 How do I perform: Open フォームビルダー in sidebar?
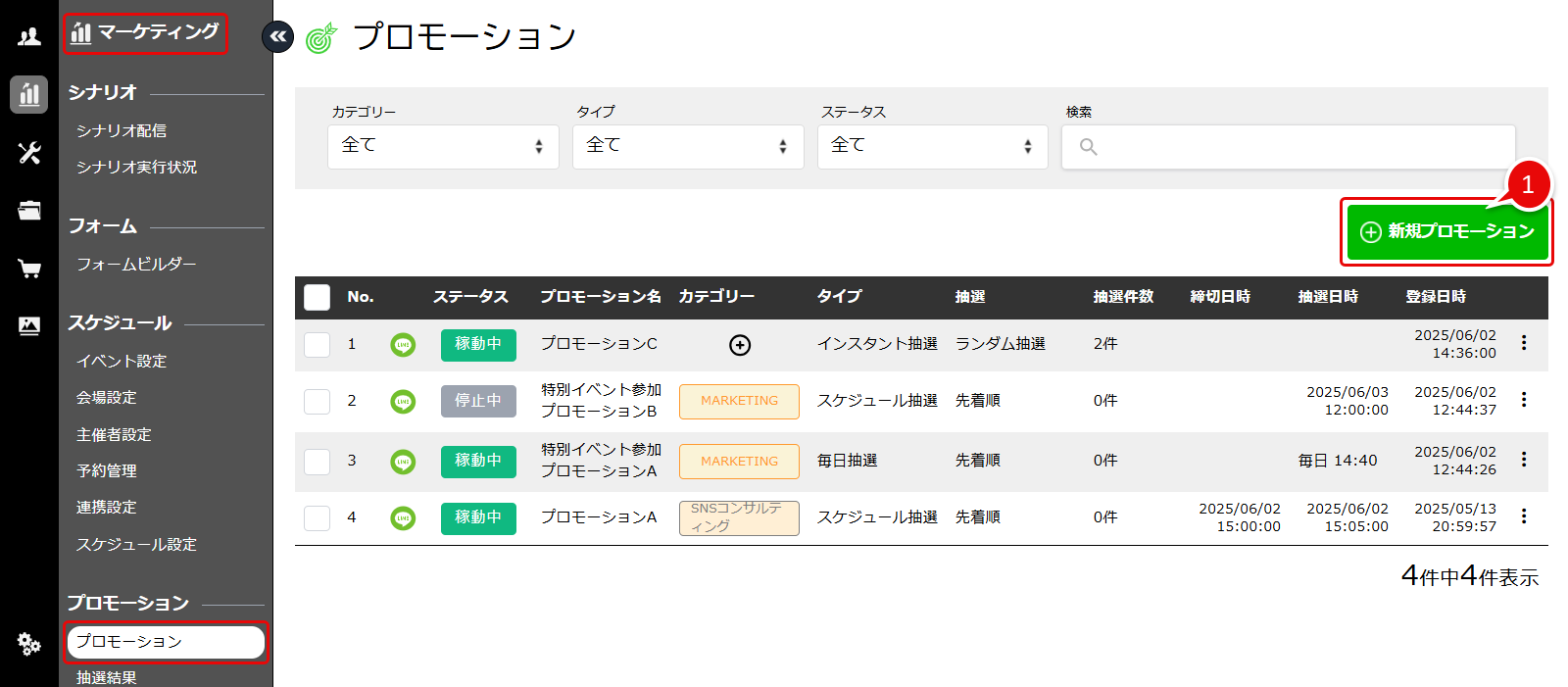(137, 264)
